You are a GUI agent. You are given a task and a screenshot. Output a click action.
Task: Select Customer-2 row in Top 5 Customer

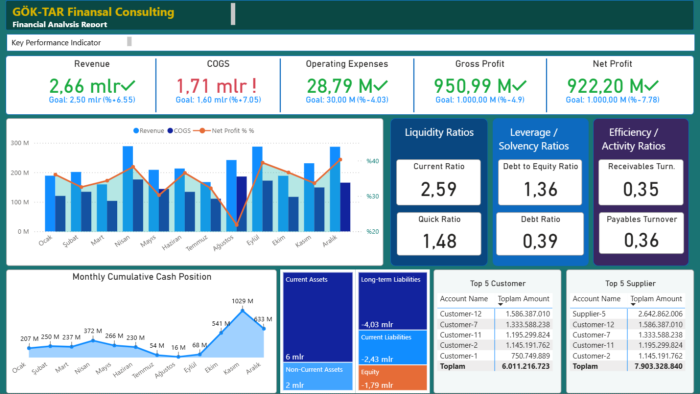(x=495, y=345)
